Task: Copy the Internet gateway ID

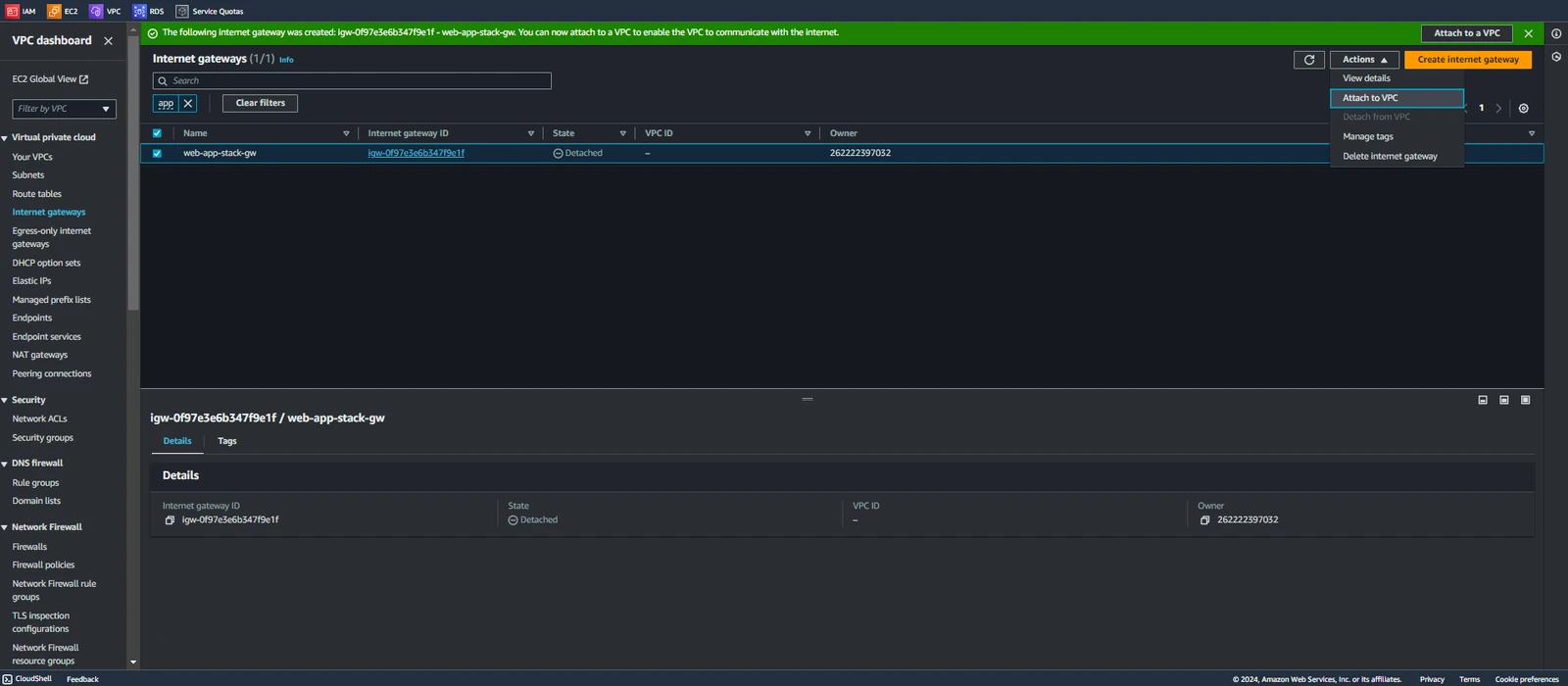Action: 170,520
